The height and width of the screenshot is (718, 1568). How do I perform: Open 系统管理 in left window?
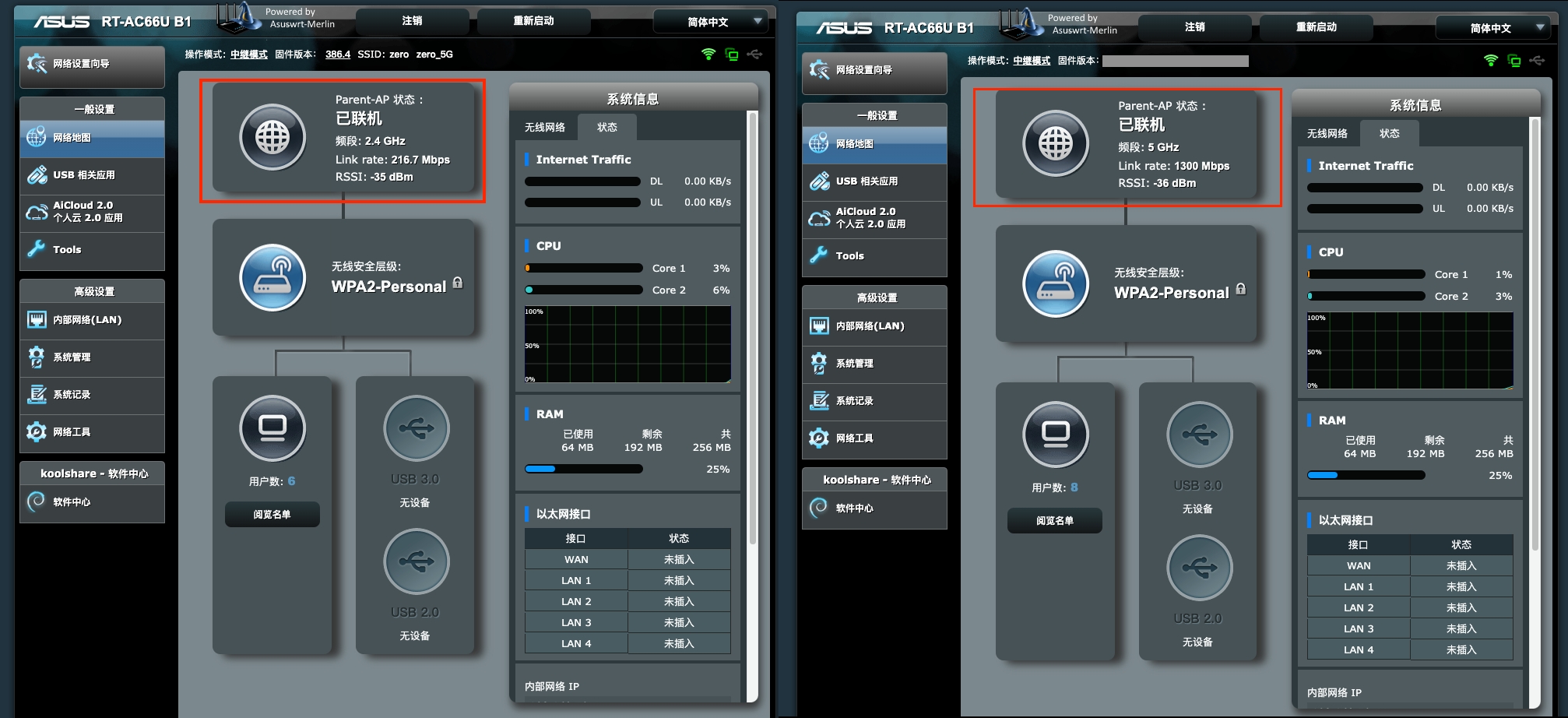point(92,357)
